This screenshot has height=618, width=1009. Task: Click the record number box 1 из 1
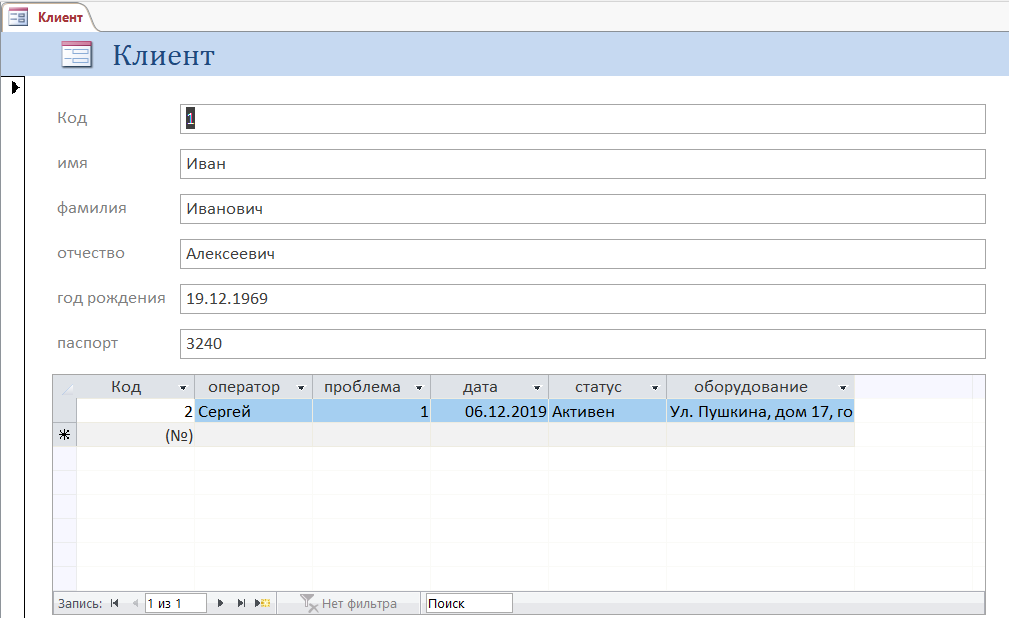pos(175,603)
